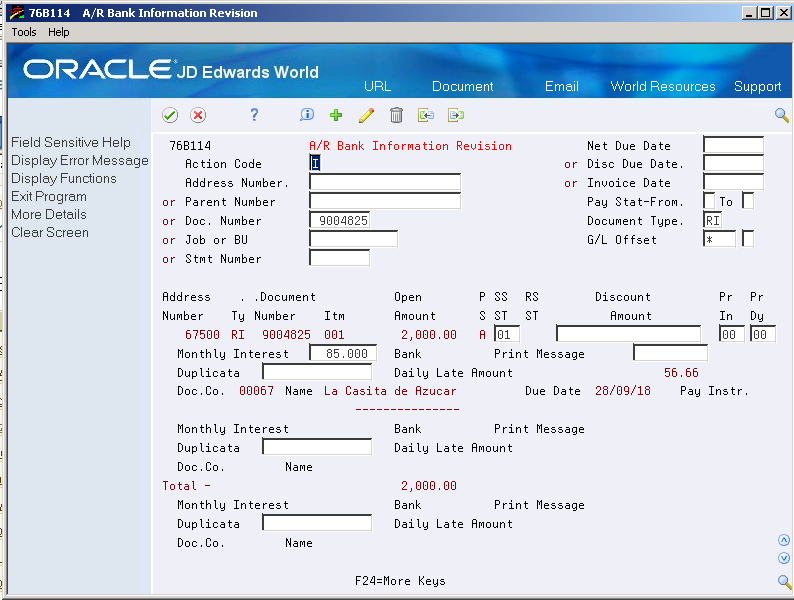Open help with the blue question mark icon
Screen dimensions: 794x600
coord(254,115)
